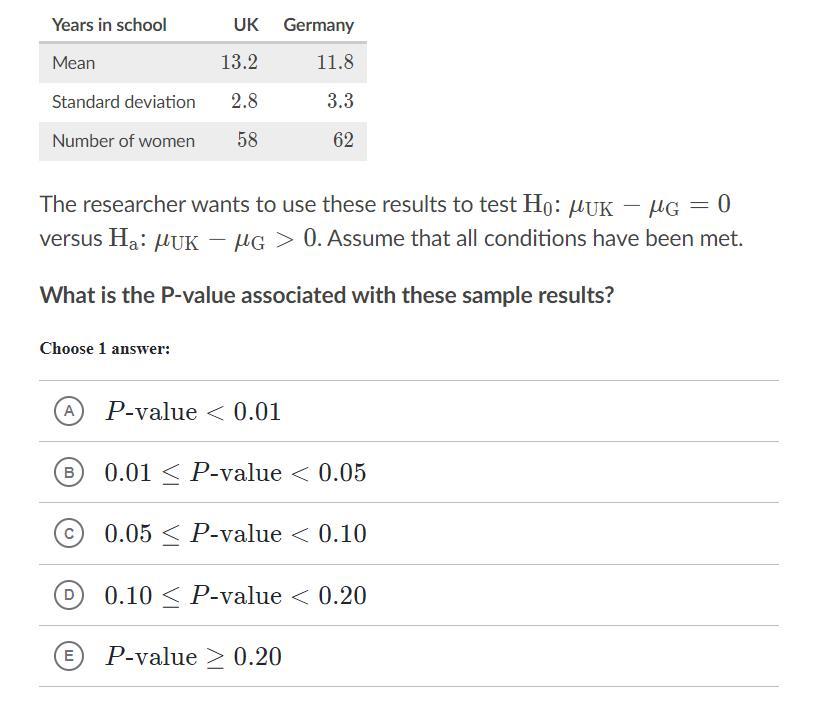Click the Germany mean value 11.8

coord(335,63)
